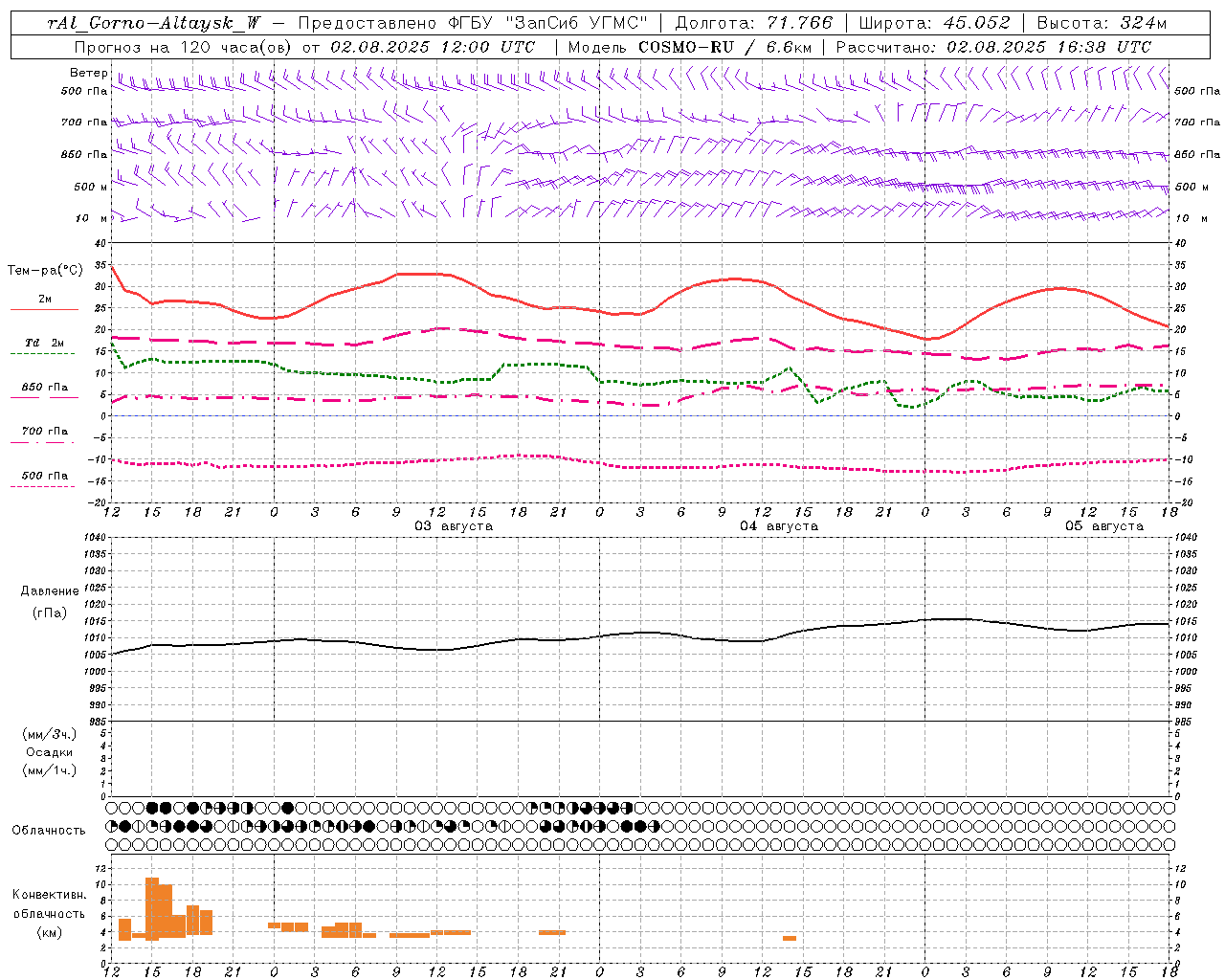Click the 05 августа date label

(1104, 526)
